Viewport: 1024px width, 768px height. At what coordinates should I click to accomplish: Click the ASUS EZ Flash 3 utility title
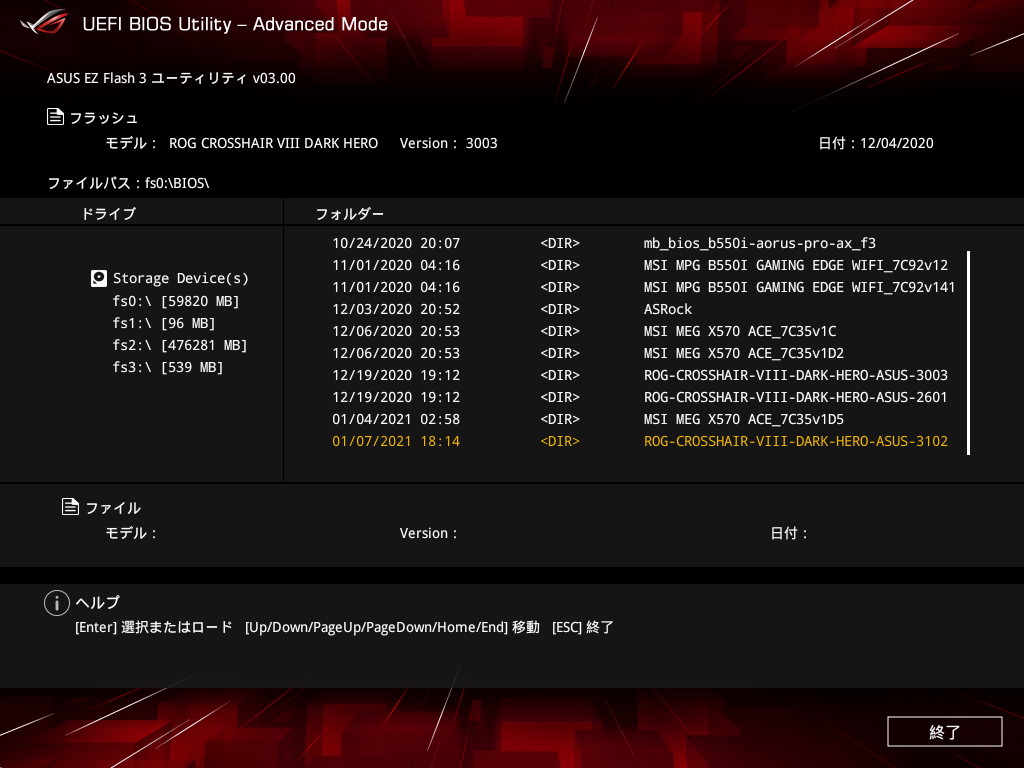click(x=171, y=78)
